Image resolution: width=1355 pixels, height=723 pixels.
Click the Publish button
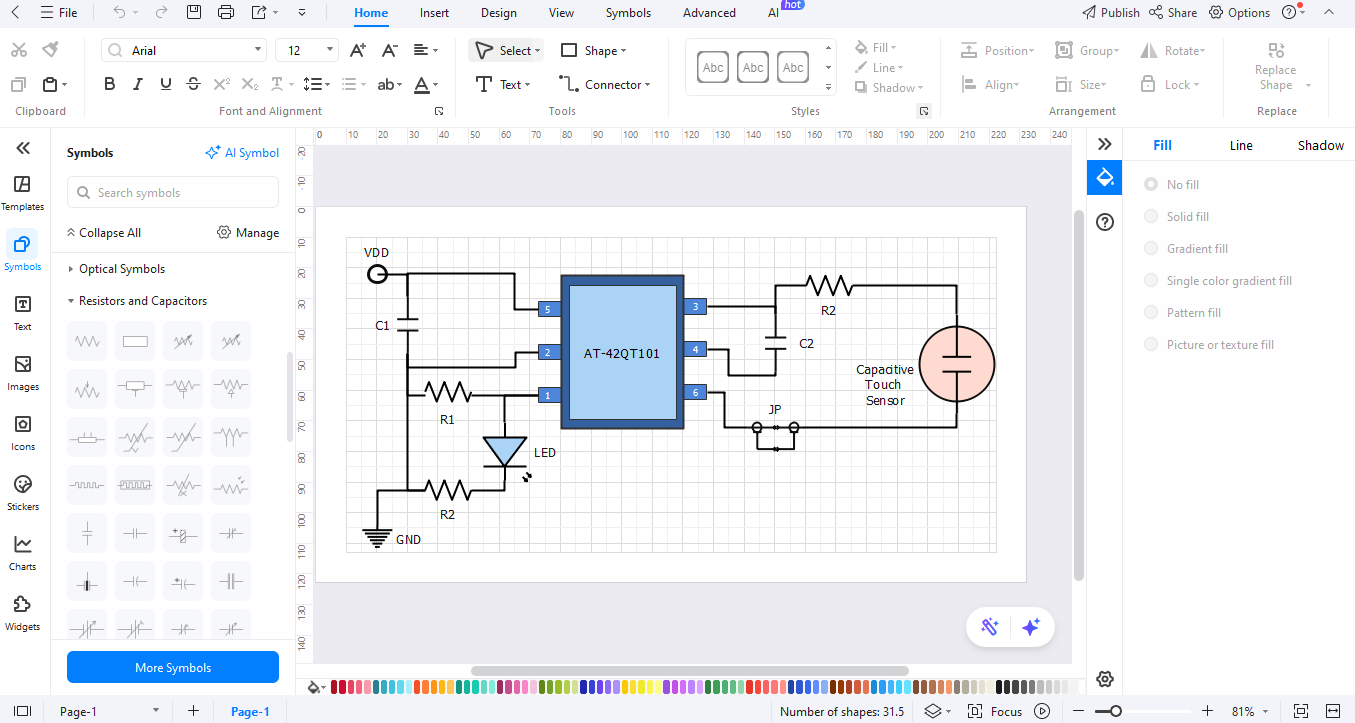click(x=1111, y=13)
